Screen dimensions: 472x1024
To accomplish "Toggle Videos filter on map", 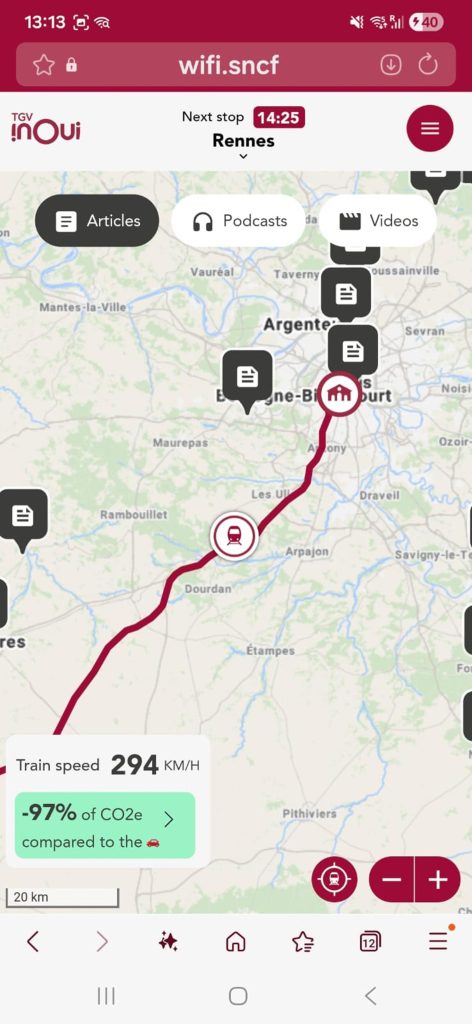I will (378, 221).
